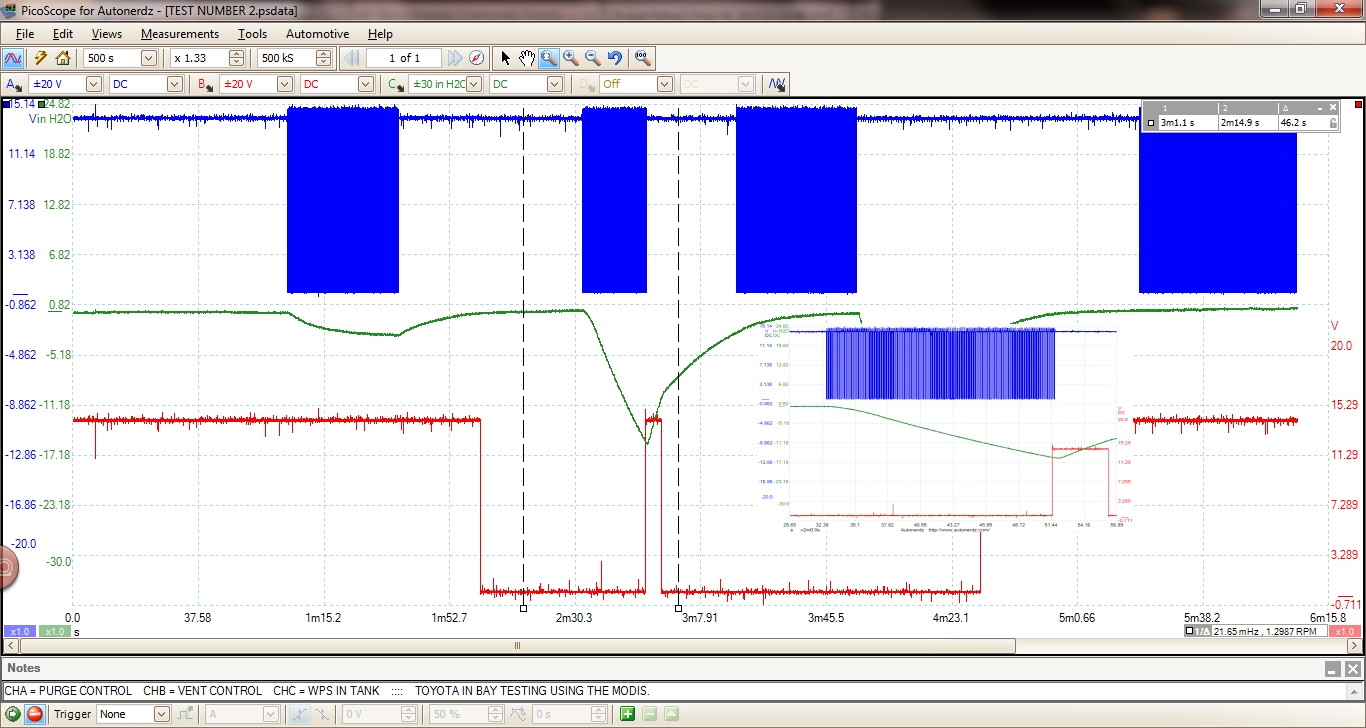Minimize the ruler legend box
The width and height of the screenshot is (1366, 728).
pyautogui.click(x=1319, y=108)
